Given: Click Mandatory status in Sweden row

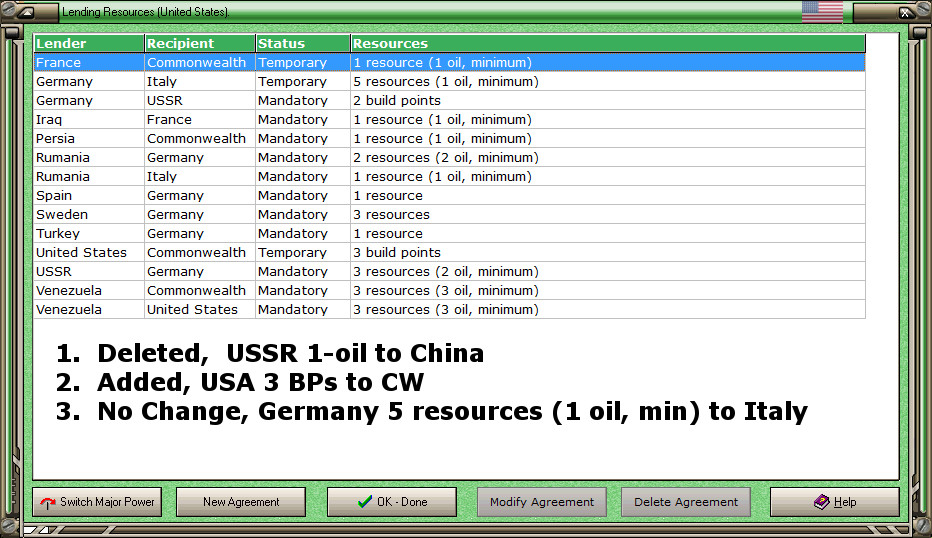Looking at the screenshot, I should pos(303,215).
